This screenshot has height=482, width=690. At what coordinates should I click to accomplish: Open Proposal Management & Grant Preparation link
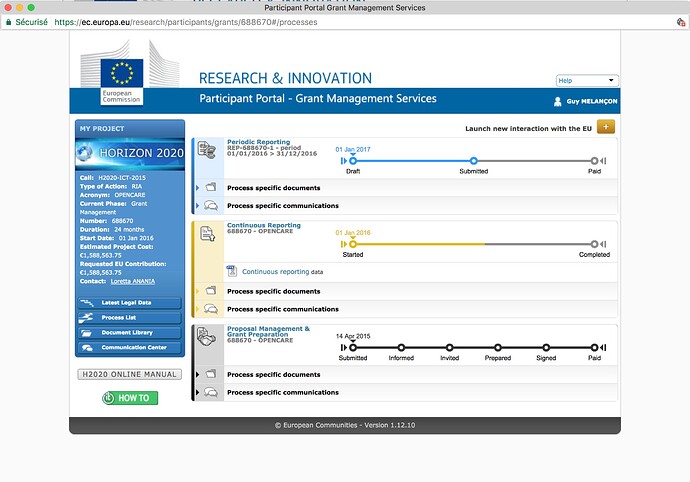pyautogui.click(x=268, y=331)
